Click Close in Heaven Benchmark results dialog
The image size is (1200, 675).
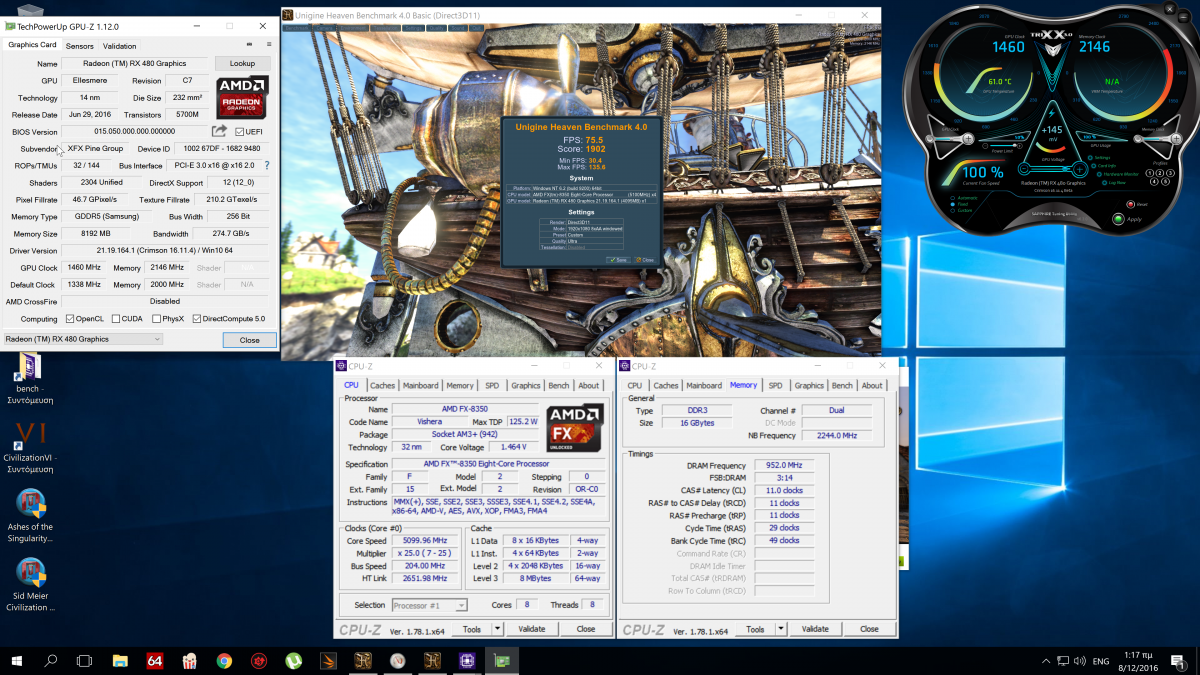(x=645, y=259)
